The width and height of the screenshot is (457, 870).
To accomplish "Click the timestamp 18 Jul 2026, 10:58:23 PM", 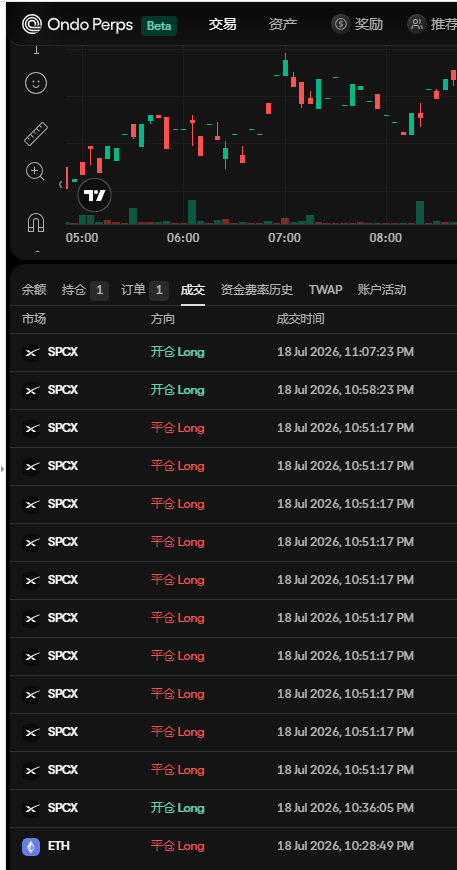I will pos(346,390).
